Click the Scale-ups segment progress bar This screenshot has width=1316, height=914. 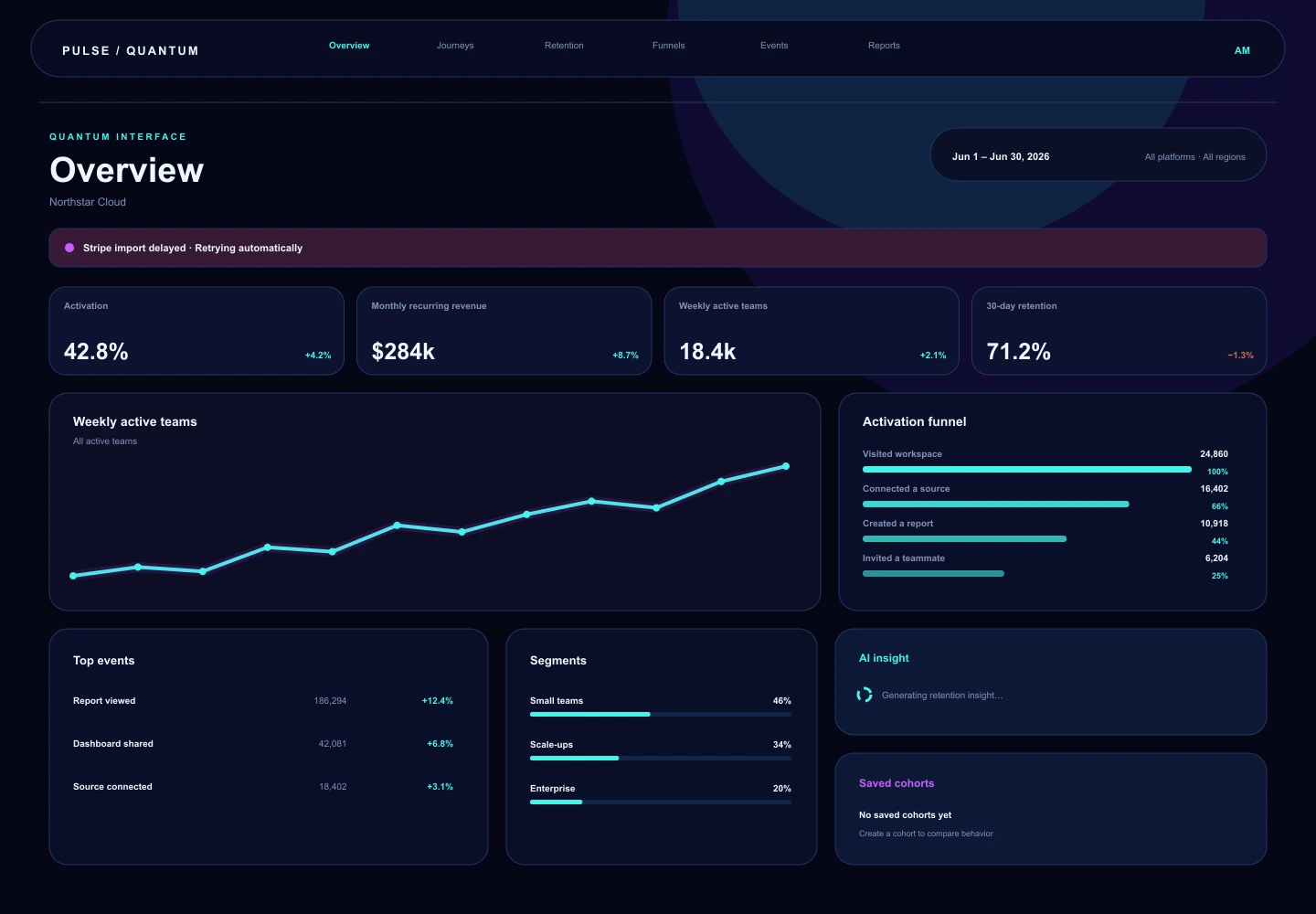661,758
